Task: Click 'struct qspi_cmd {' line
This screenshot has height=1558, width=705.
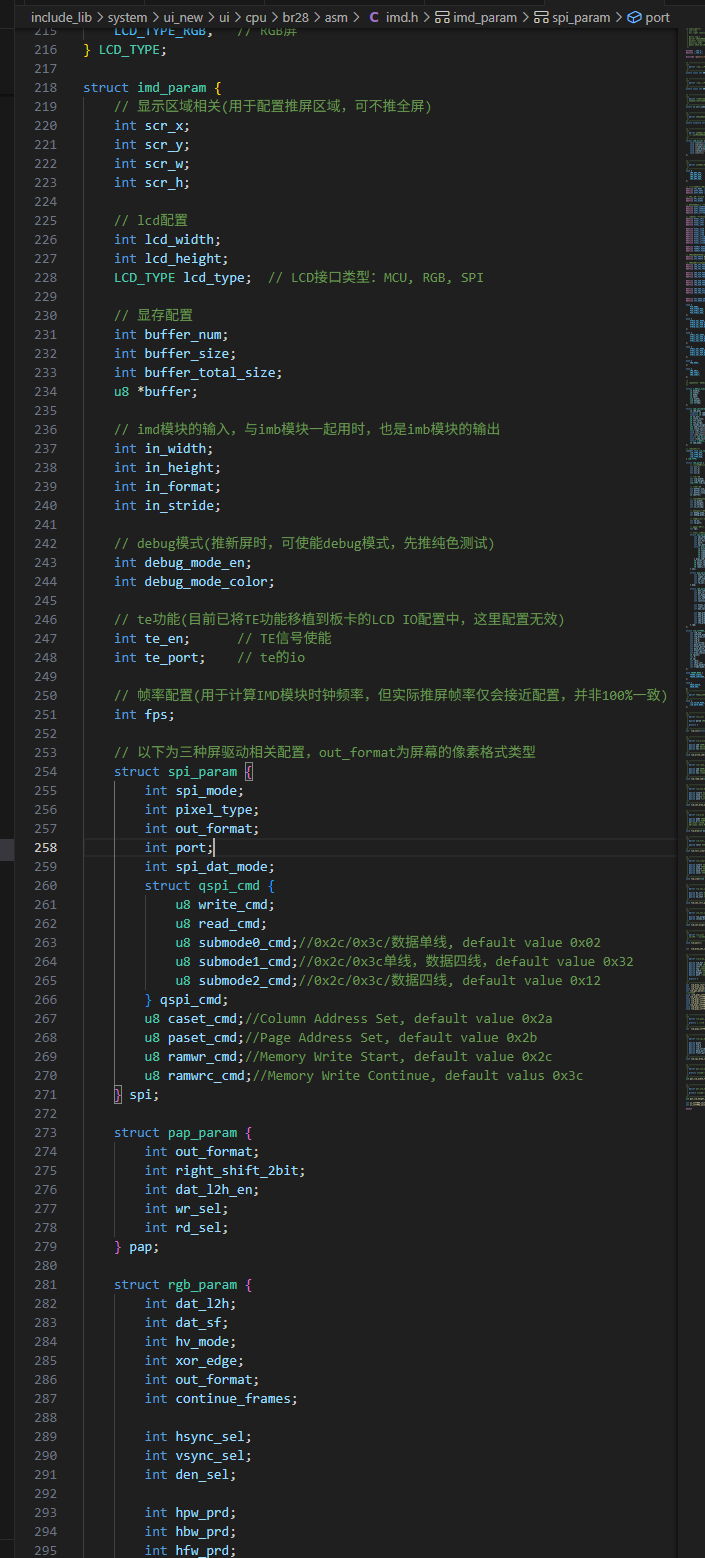Action: click(x=210, y=885)
